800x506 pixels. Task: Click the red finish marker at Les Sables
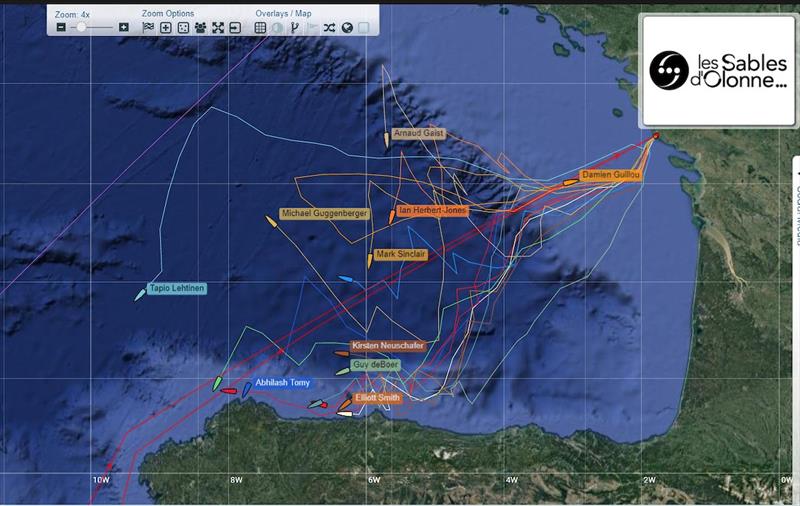(x=655, y=136)
